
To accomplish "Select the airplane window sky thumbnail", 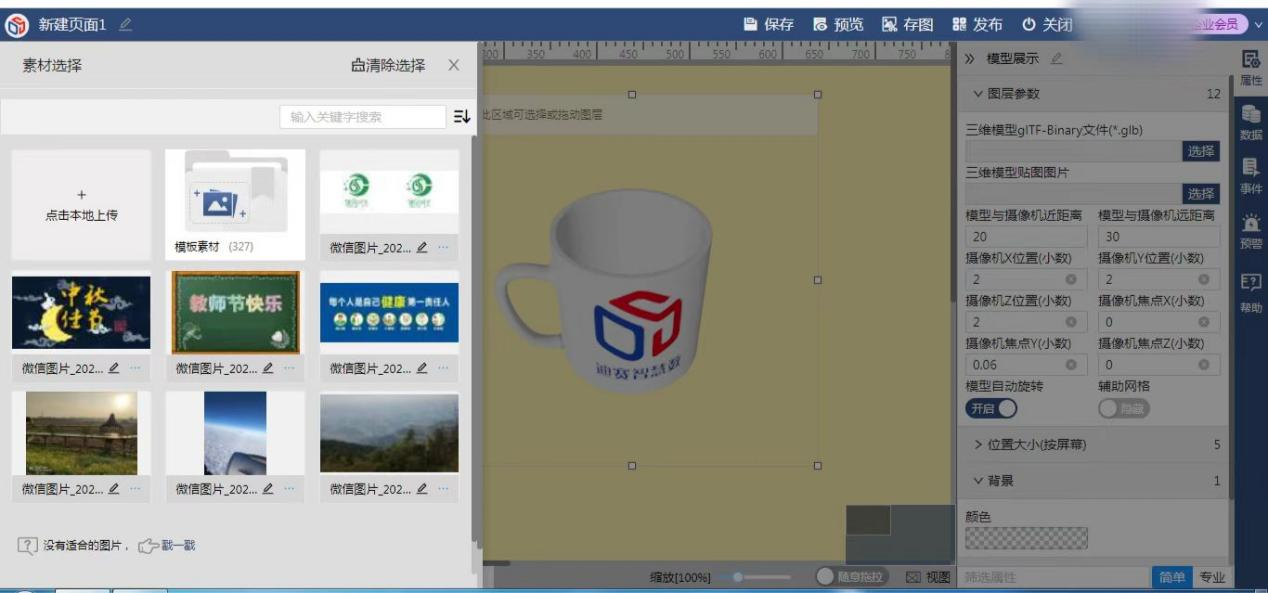I will 235,433.
